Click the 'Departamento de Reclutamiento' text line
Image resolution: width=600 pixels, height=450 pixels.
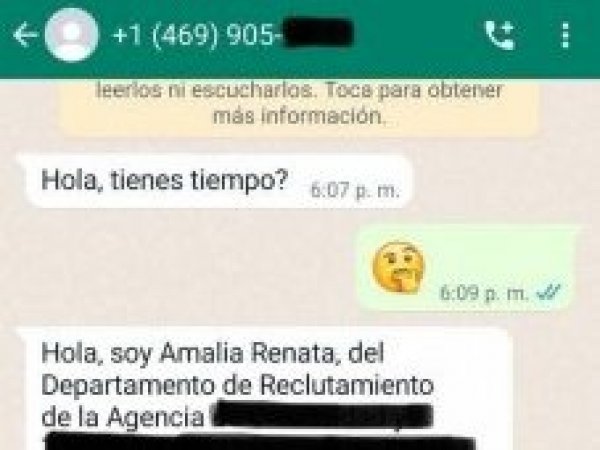tap(238, 385)
